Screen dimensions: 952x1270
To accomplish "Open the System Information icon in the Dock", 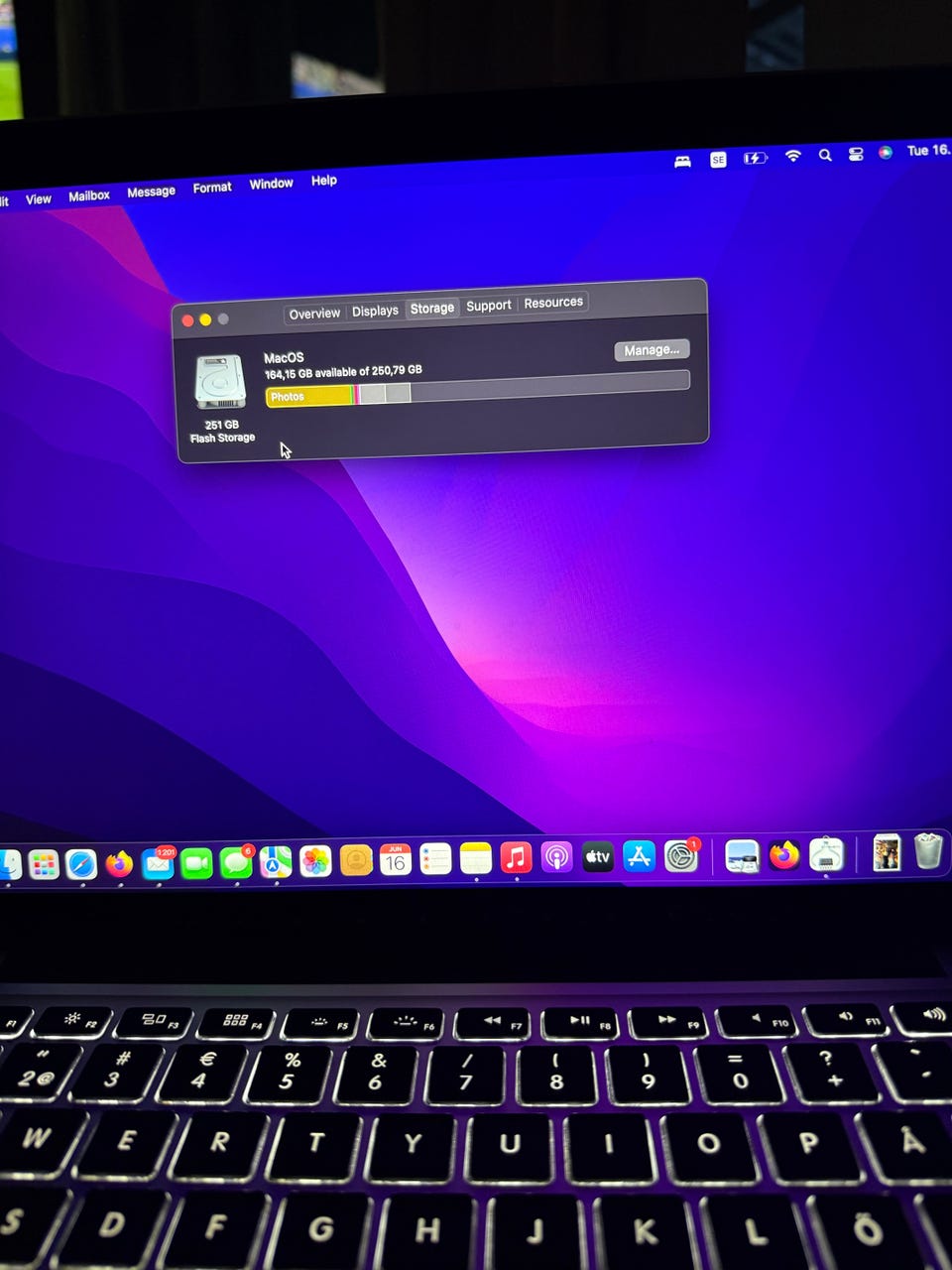I will 826,853.
